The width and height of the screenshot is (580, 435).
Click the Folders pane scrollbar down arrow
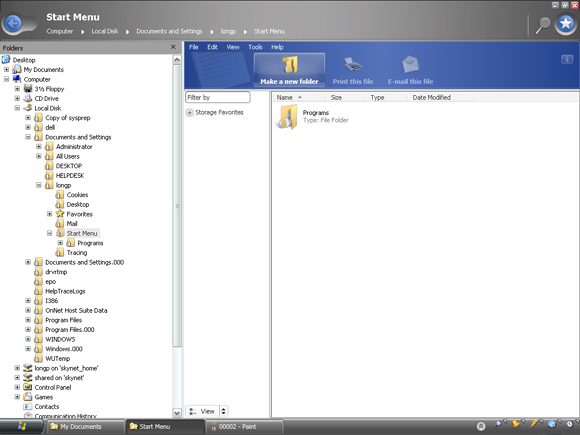(x=177, y=412)
